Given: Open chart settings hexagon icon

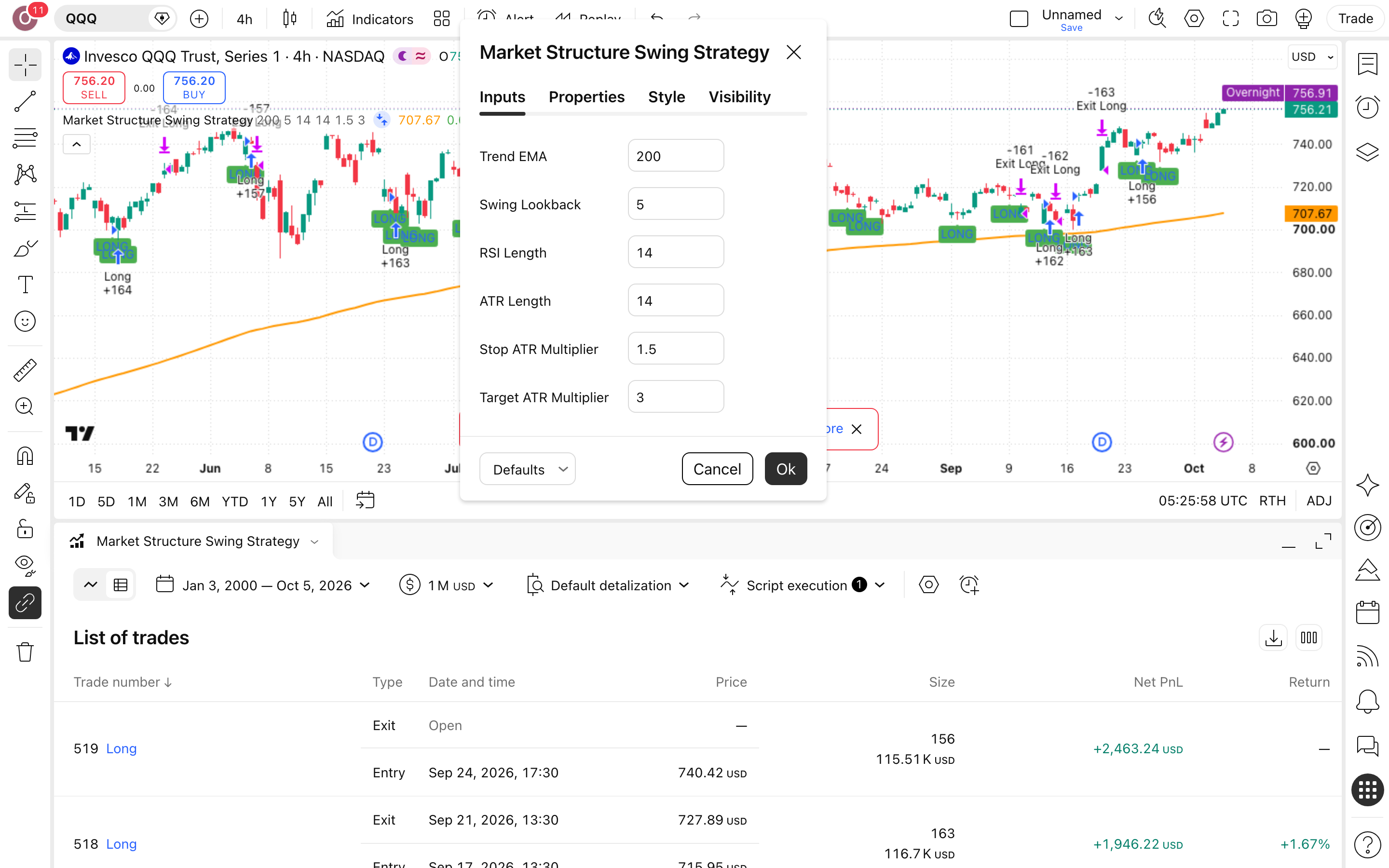Looking at the screenshot, I should point(1194,19).
